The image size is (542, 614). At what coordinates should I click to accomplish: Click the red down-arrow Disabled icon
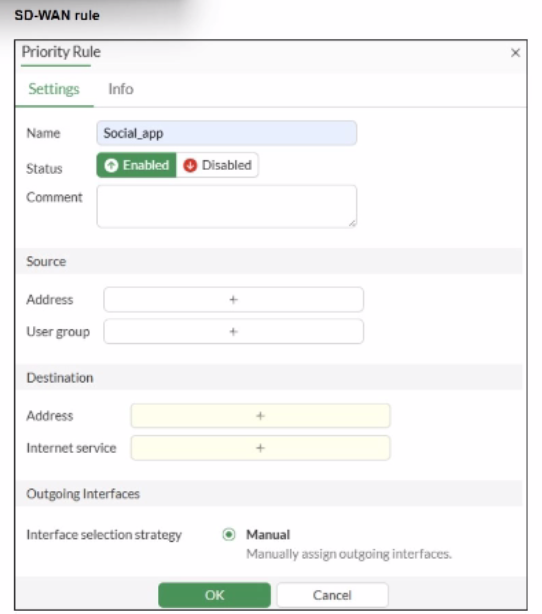[x=190, y=165]
